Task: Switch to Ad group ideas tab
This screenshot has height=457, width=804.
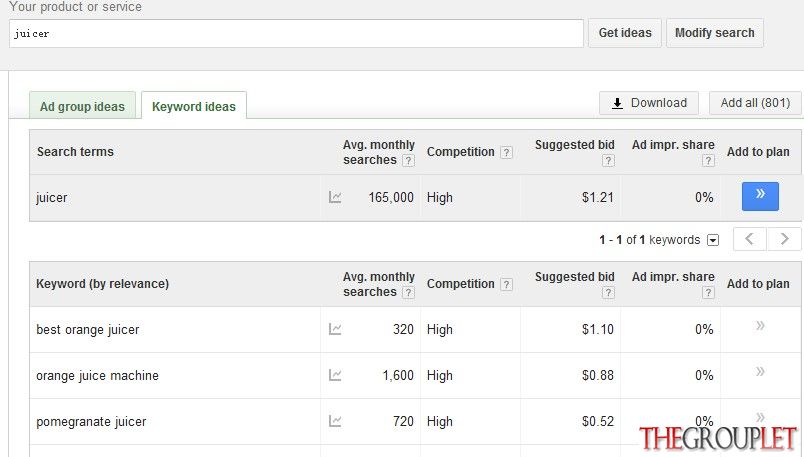Action: (x=83, y=106)
